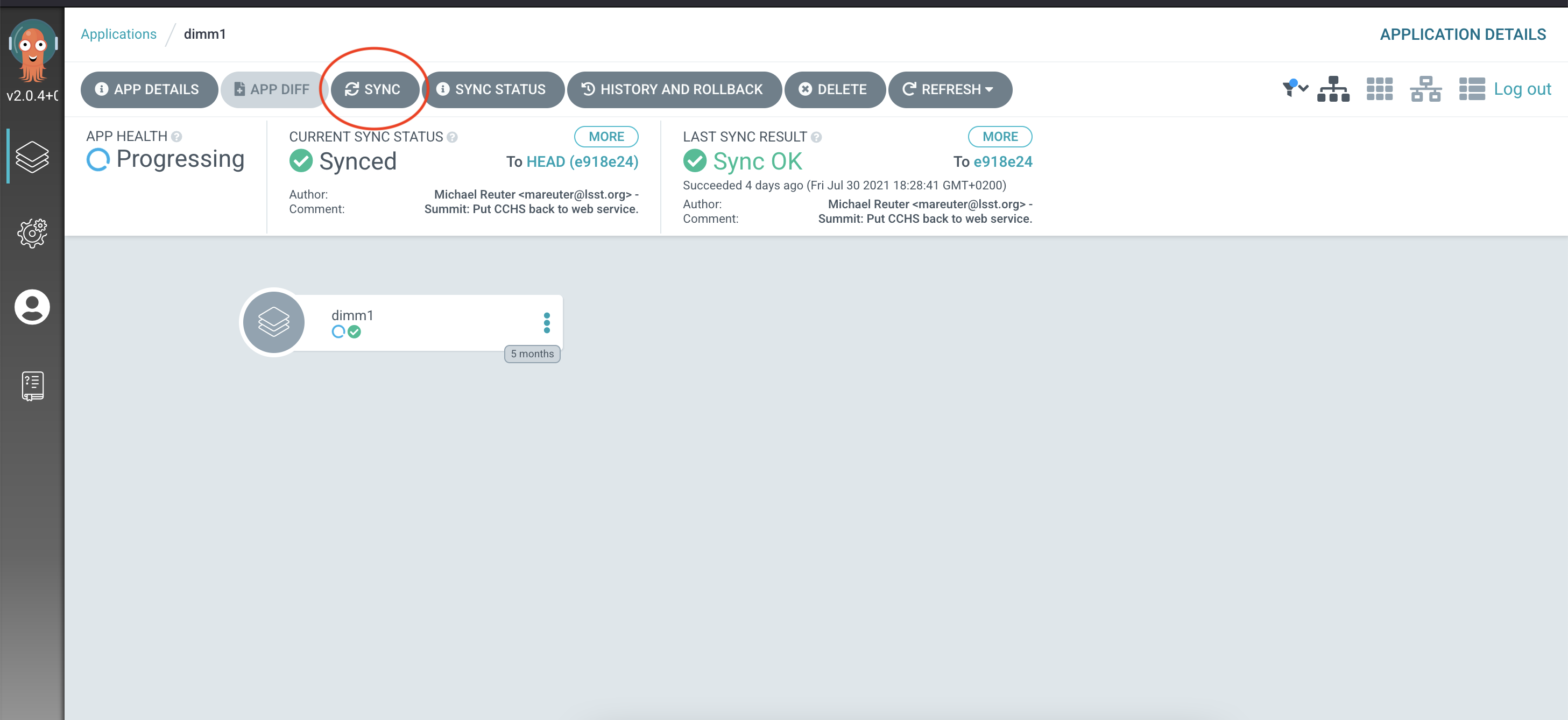Viewport: 1568px width, 720px height.
Task: Click the Log out link
Action: coord(1522,89)
